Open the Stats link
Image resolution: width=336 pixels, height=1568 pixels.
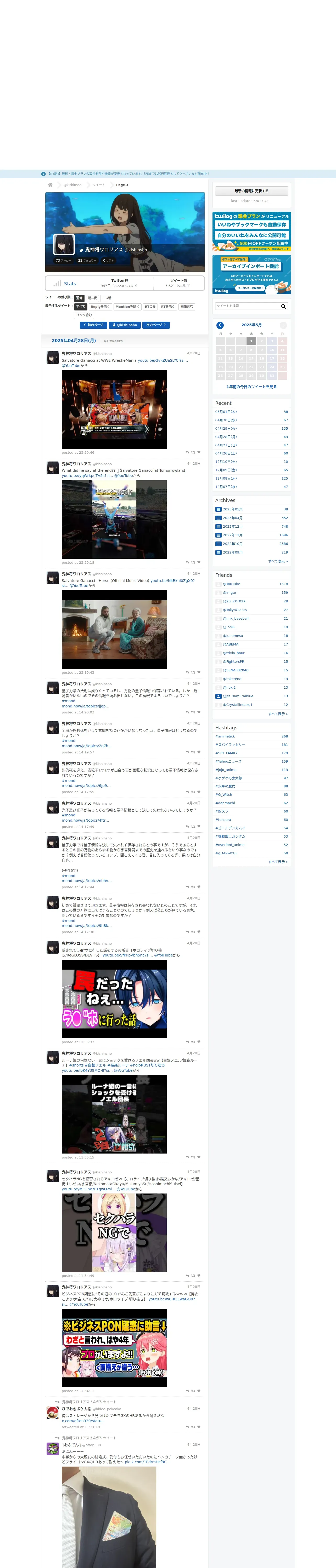[70, 284]
